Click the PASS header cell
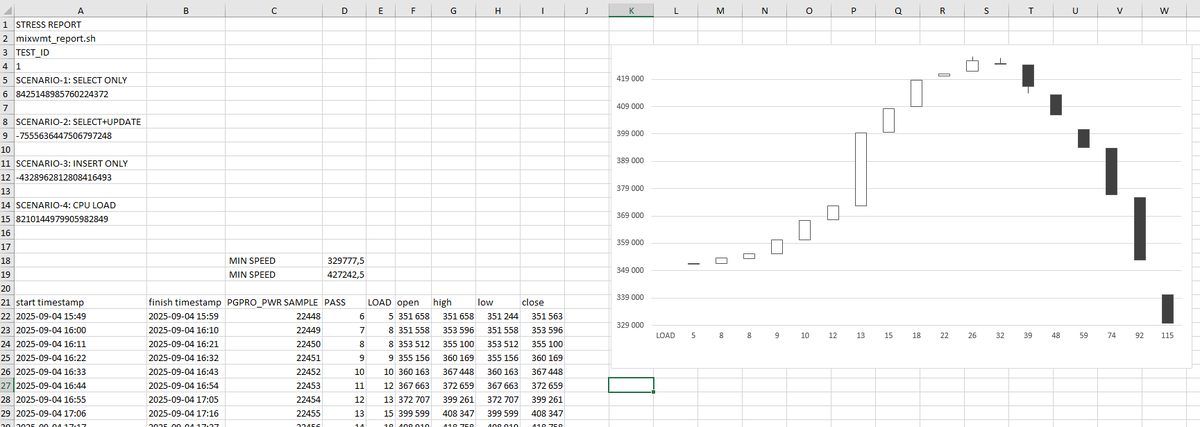Viewport: 1200px width, 427px height. click(x=345, y=302)
